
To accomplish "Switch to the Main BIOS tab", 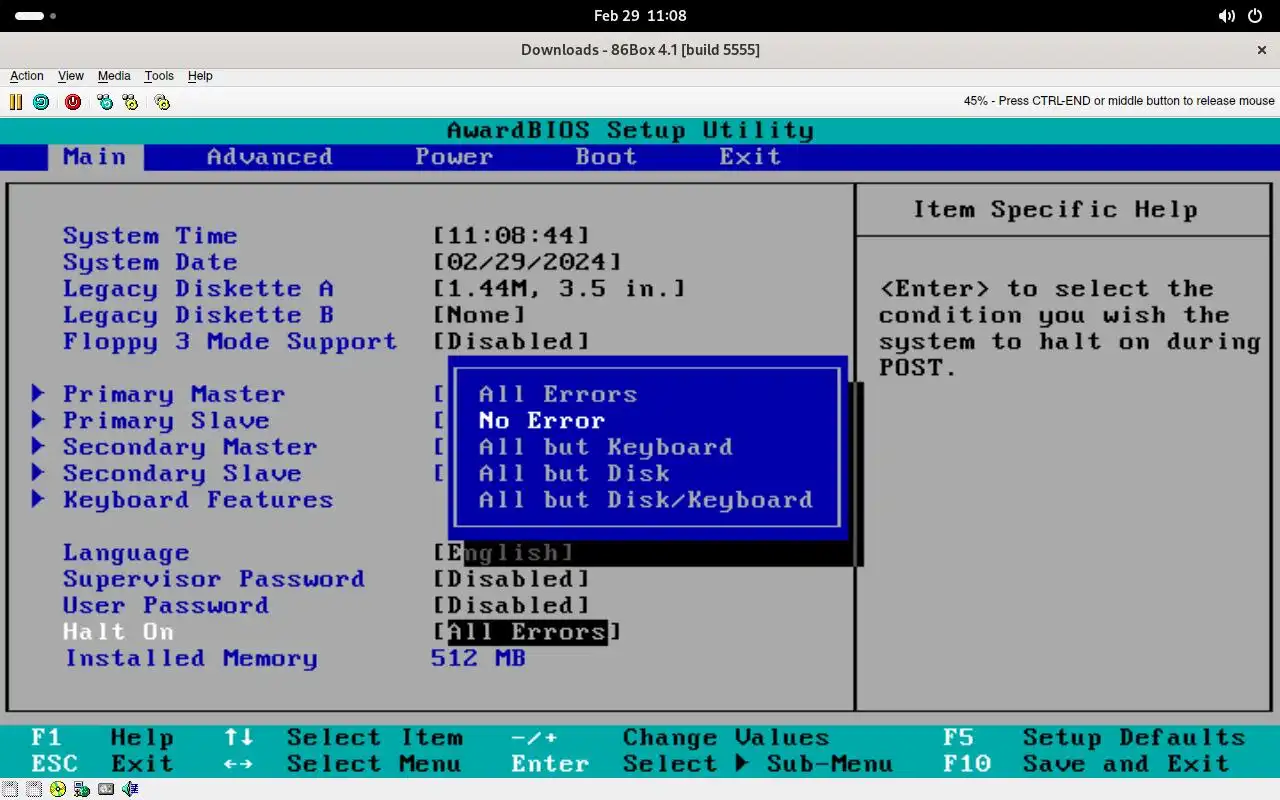I will coord(95,157).
